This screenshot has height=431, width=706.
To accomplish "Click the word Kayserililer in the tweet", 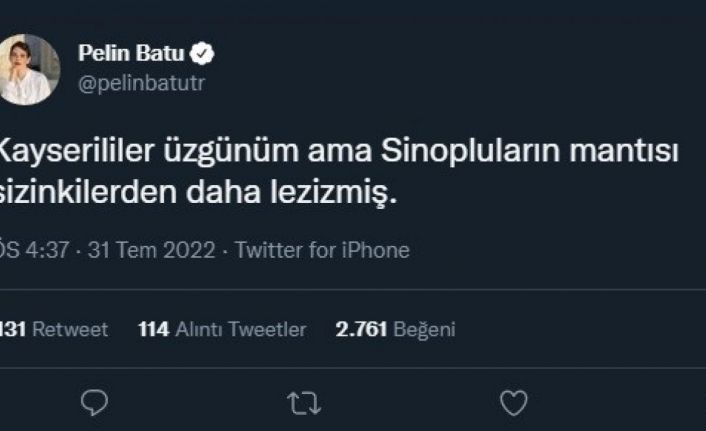I will point(77,151).
